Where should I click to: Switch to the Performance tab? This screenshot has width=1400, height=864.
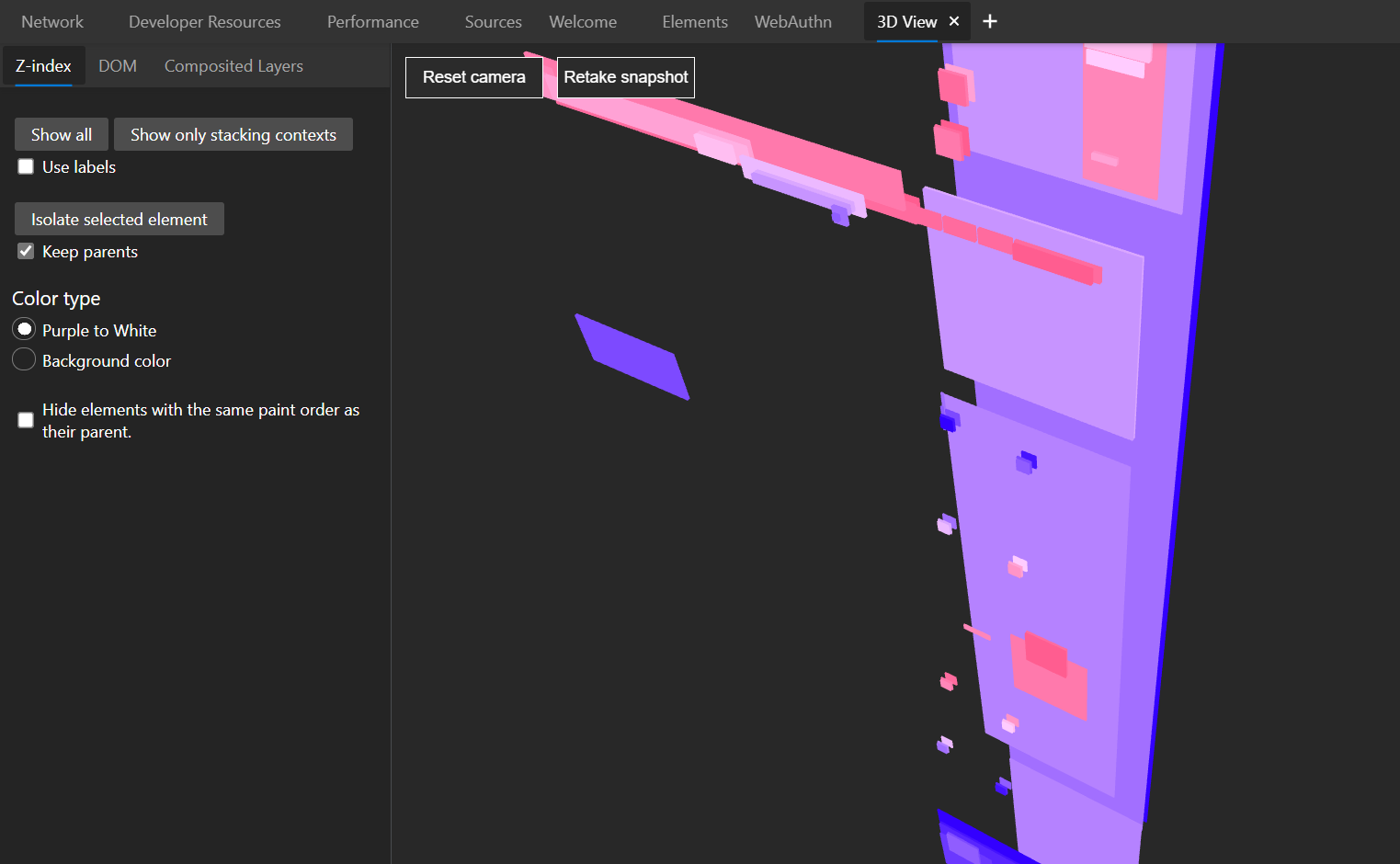(373, 21)
